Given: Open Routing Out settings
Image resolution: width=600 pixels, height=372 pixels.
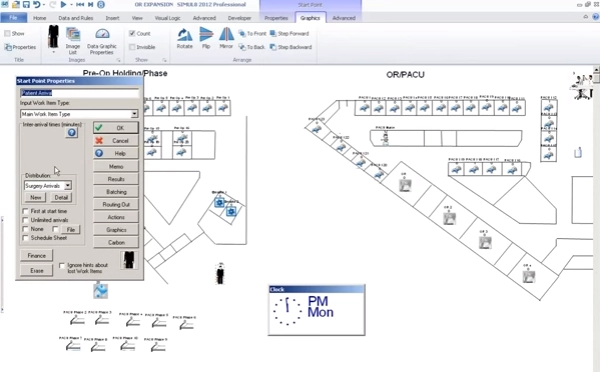Looking at the screenshot, I should click(x=116, y=204).
